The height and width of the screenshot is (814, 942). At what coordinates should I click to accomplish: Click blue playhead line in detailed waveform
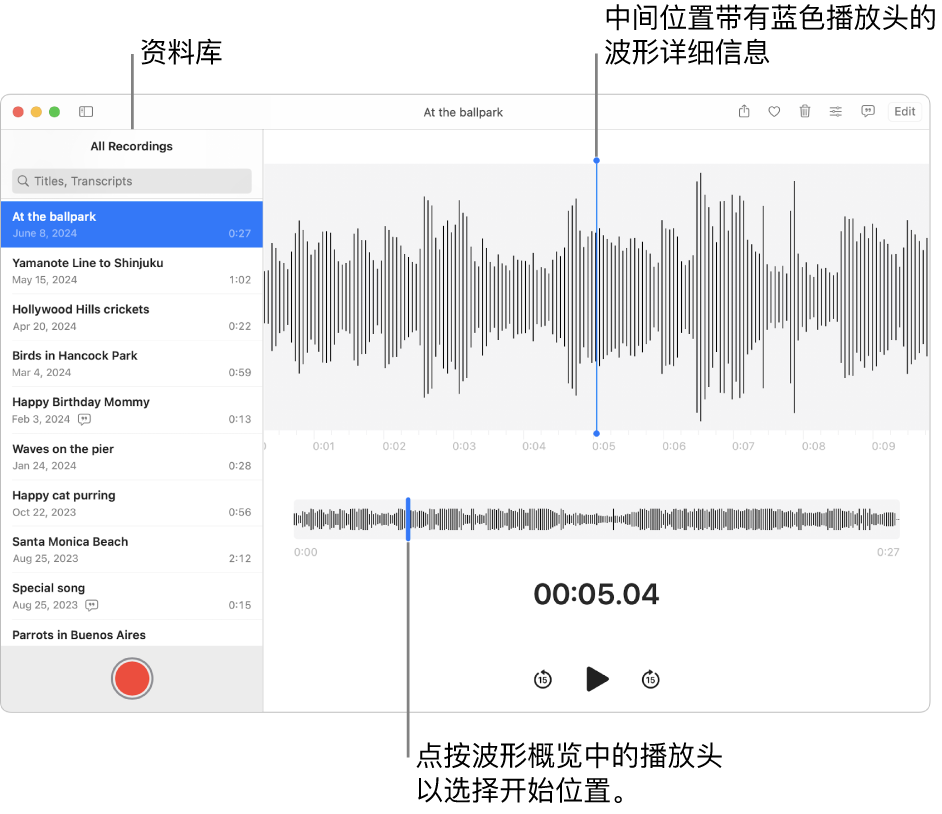point(597,297)
